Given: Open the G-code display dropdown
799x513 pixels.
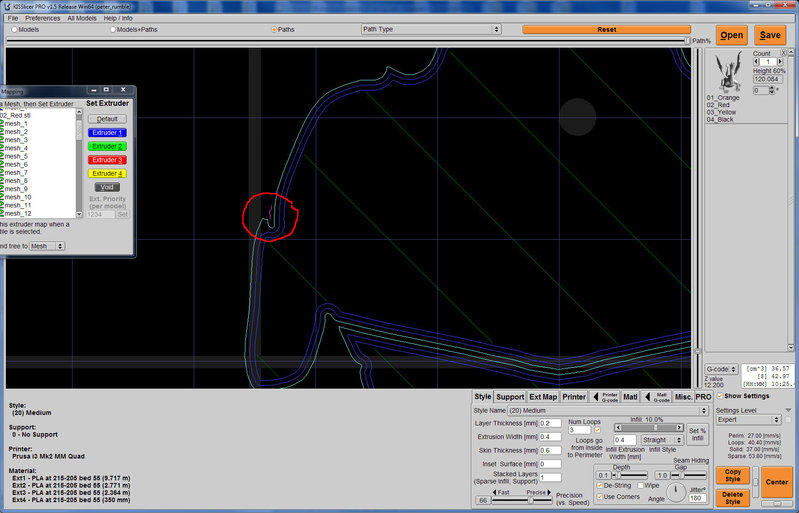Looking at the screenshot, I should coord(722,369).
